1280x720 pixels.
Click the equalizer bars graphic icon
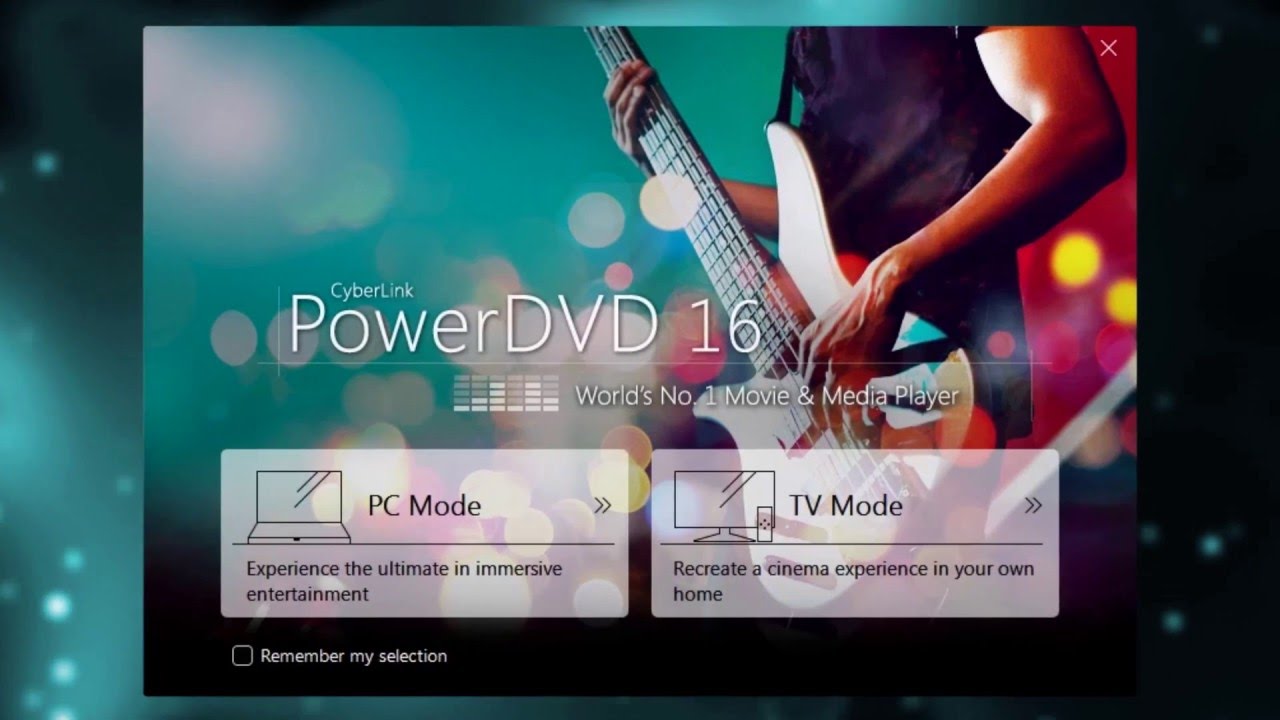click(x=506, y=393)
